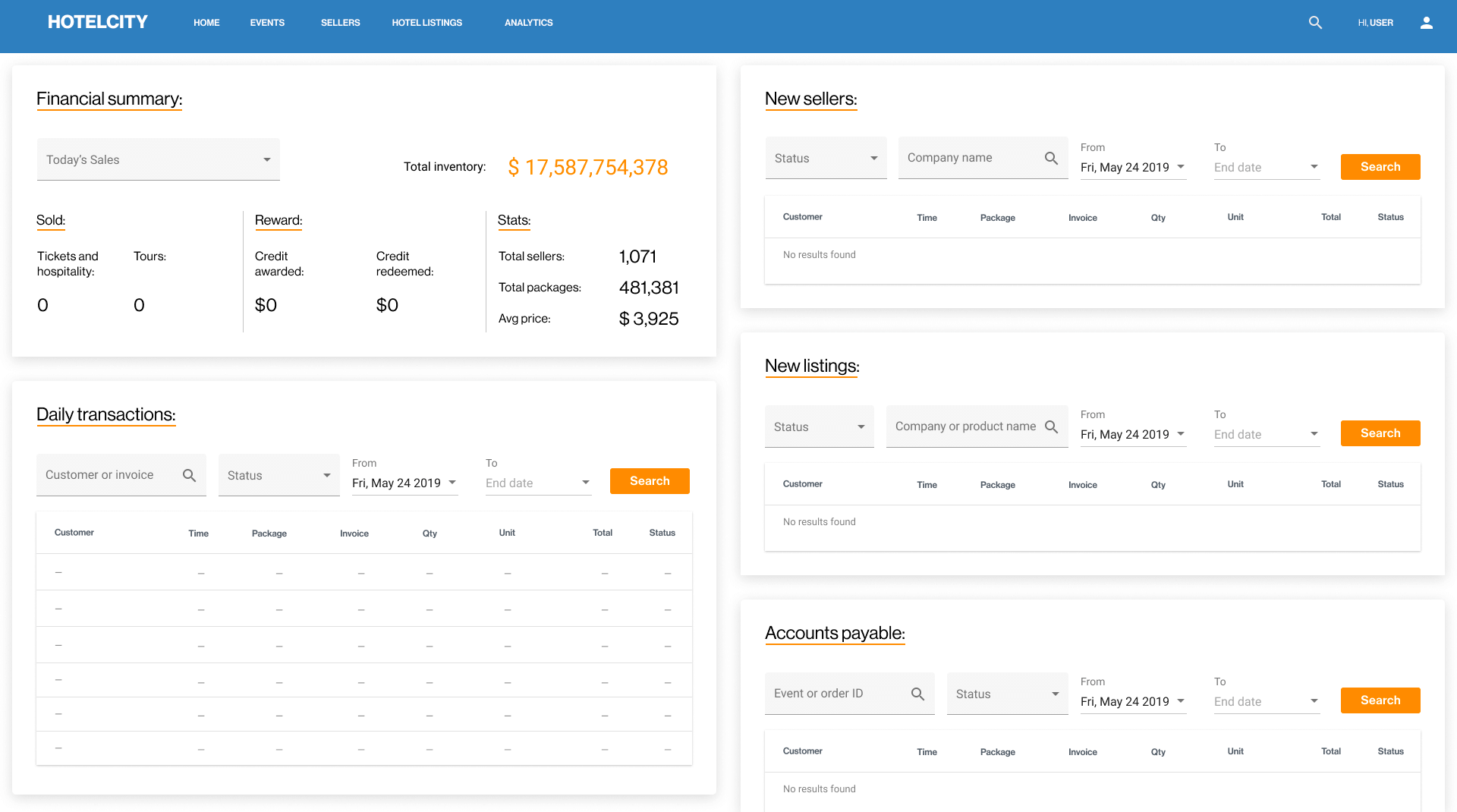Click magnifier icon in Company name field

point(1051,158)
